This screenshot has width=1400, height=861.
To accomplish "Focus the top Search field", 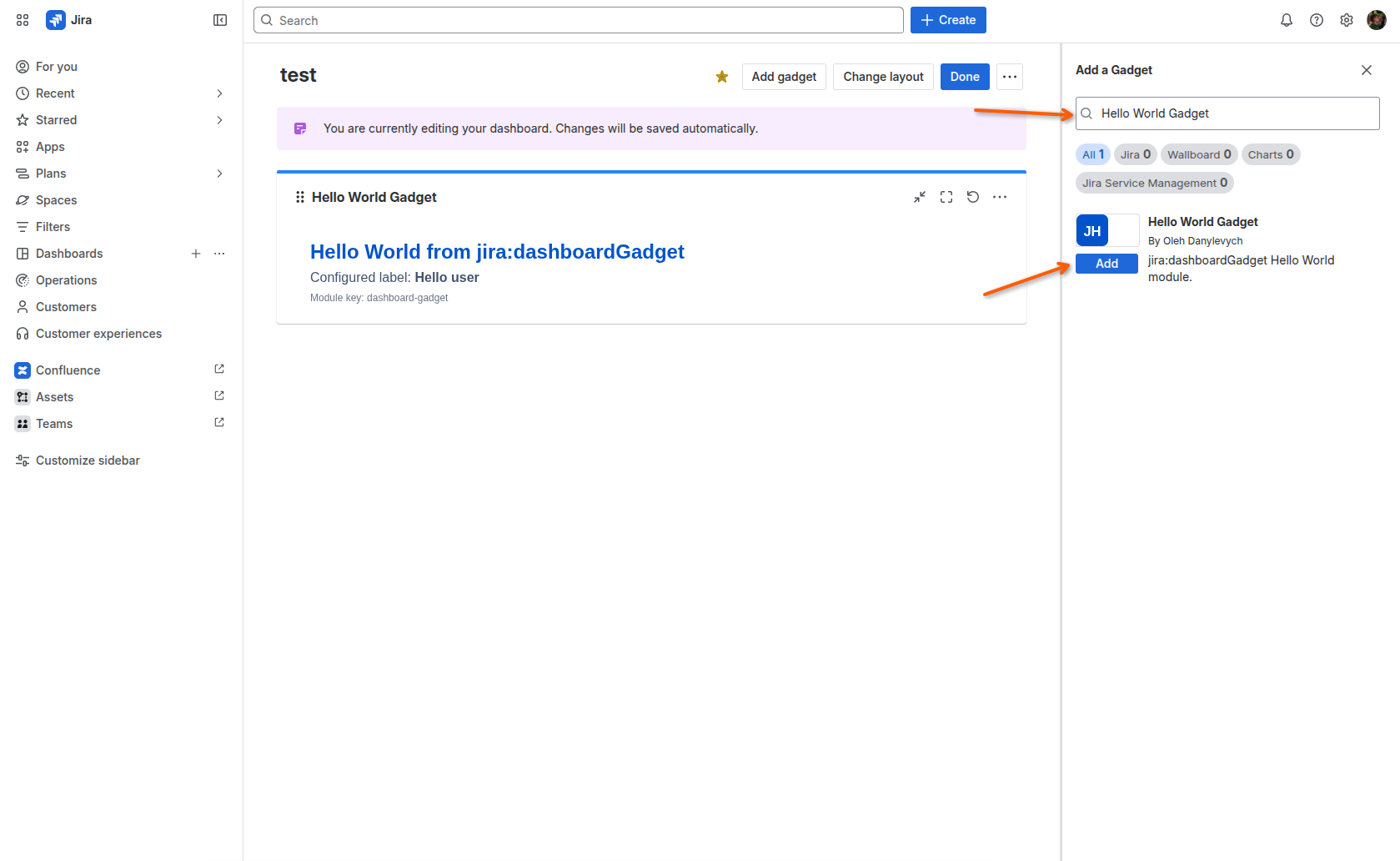I will [579, 20].
